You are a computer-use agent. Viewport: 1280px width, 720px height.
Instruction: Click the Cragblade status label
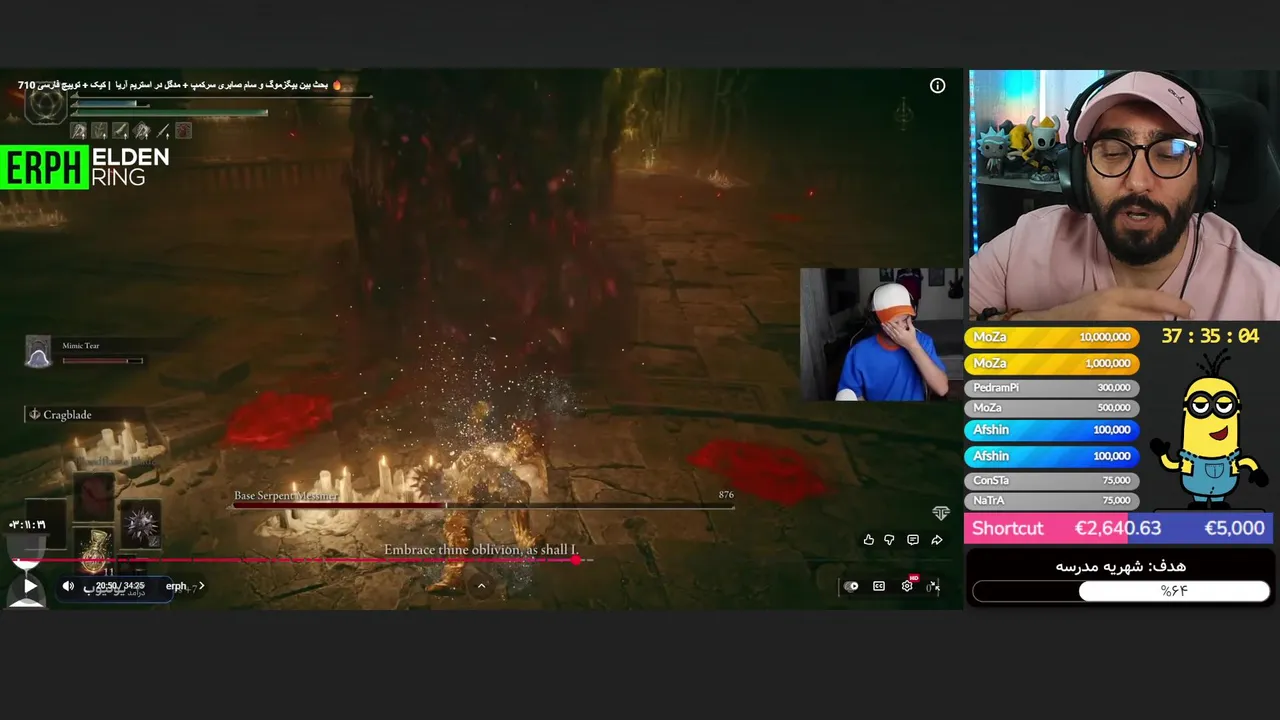coord(66,414)
